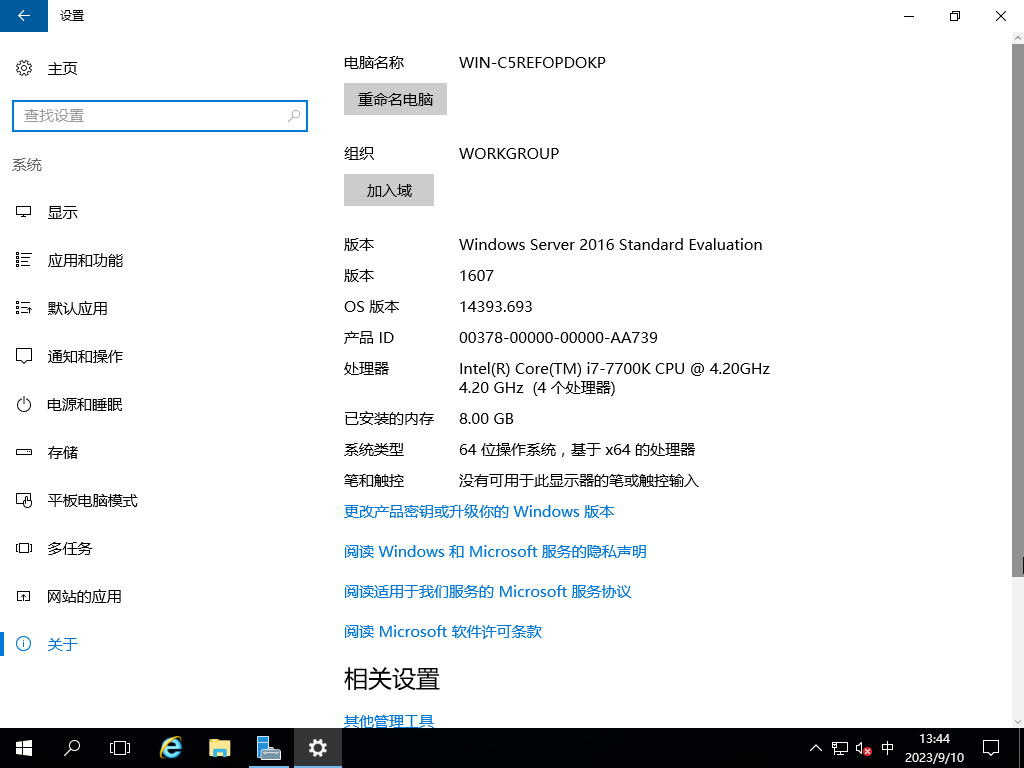Click the scrollbar up arrow
This screenshot has width=1024, height=768.
pyautogui.click(x=1017, y=37)
